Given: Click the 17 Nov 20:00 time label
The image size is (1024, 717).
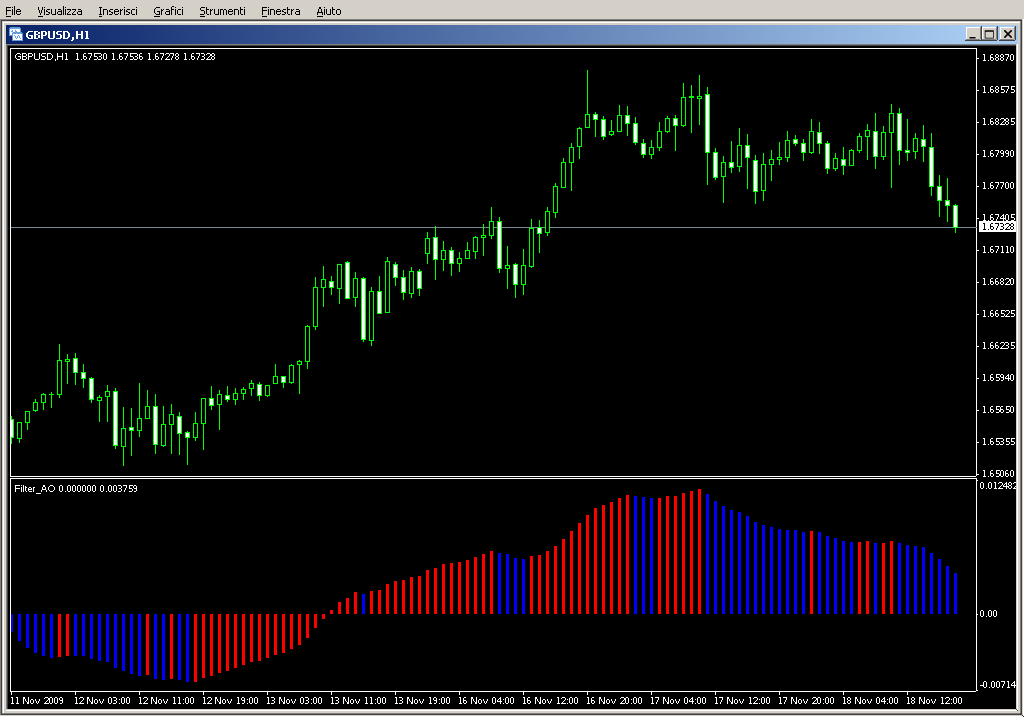Looking at the screenshot, I should [806, 701].
